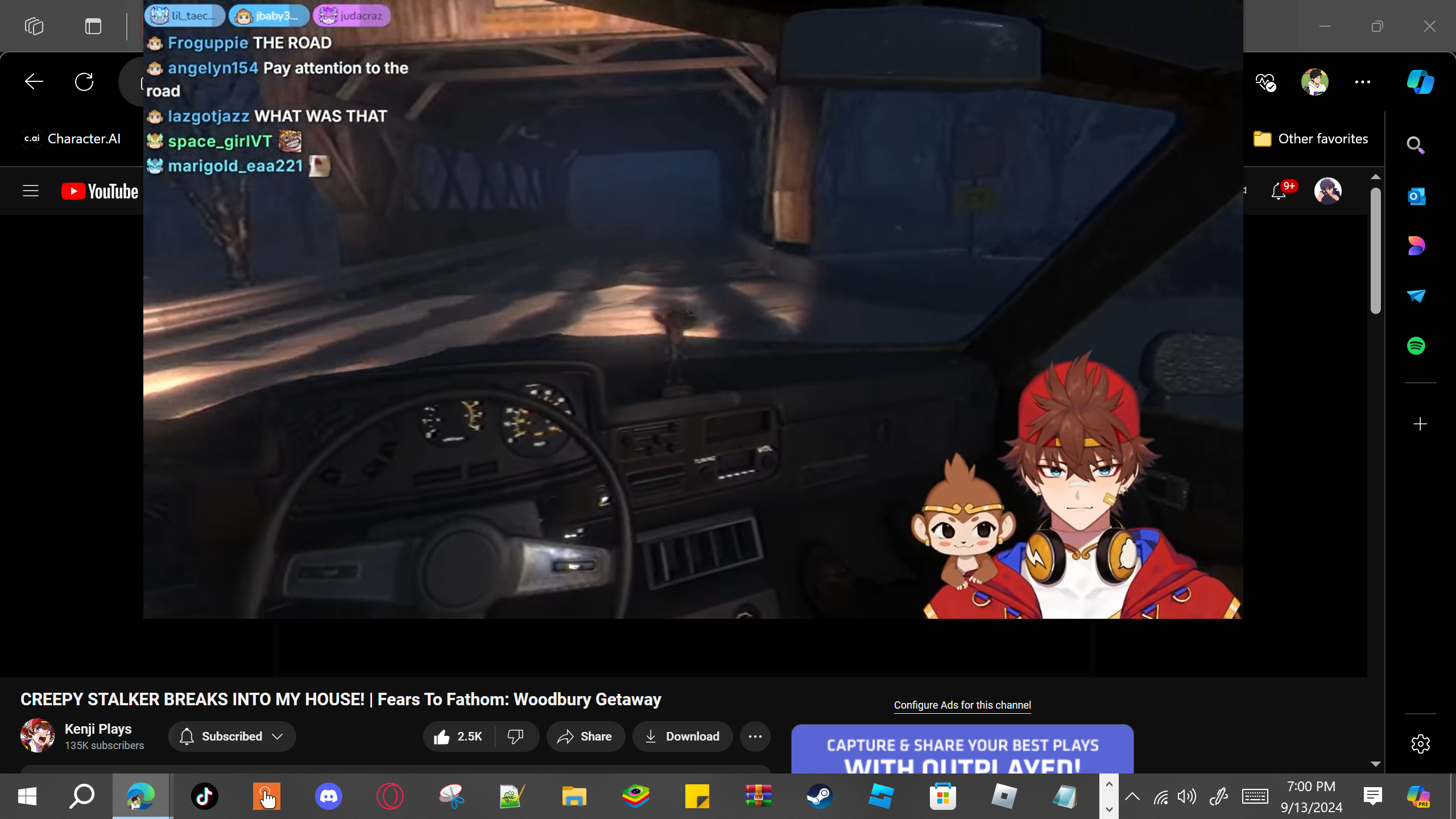Open the volume control in system tray
Screen dimensions: 1456x819
point(1187,796)
